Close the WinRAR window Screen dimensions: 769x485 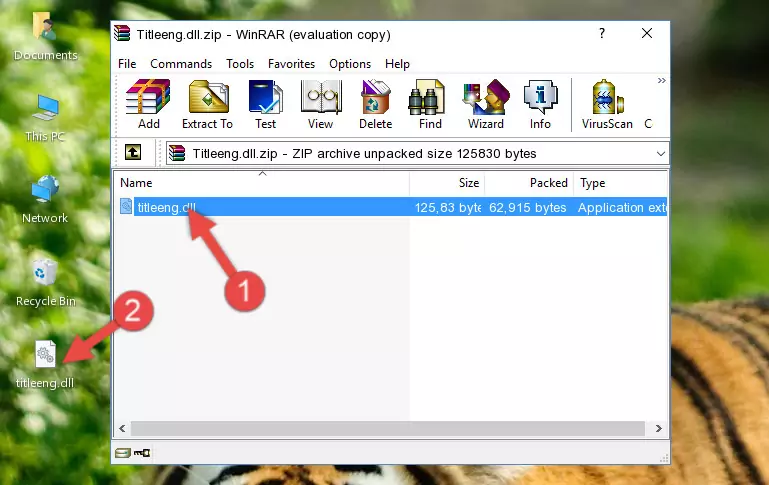tap(647, 33)
